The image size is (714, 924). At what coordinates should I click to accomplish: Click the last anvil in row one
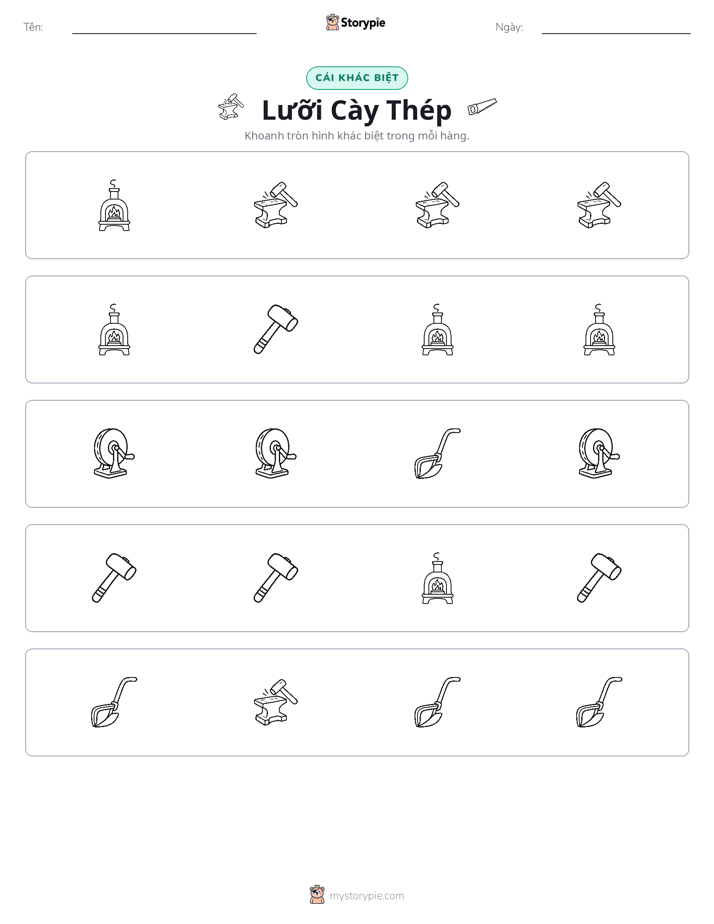[x=599, y=205]
